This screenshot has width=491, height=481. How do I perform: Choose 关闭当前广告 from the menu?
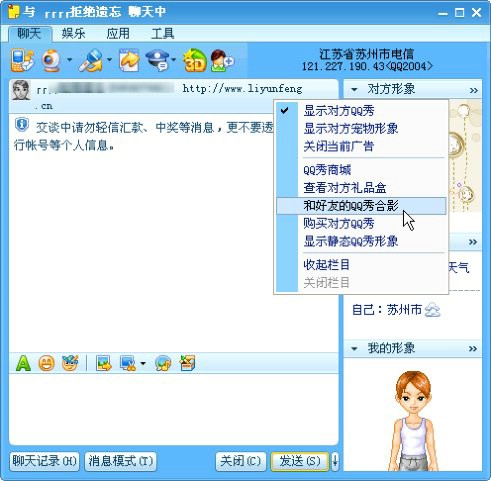tap(361, 146)
